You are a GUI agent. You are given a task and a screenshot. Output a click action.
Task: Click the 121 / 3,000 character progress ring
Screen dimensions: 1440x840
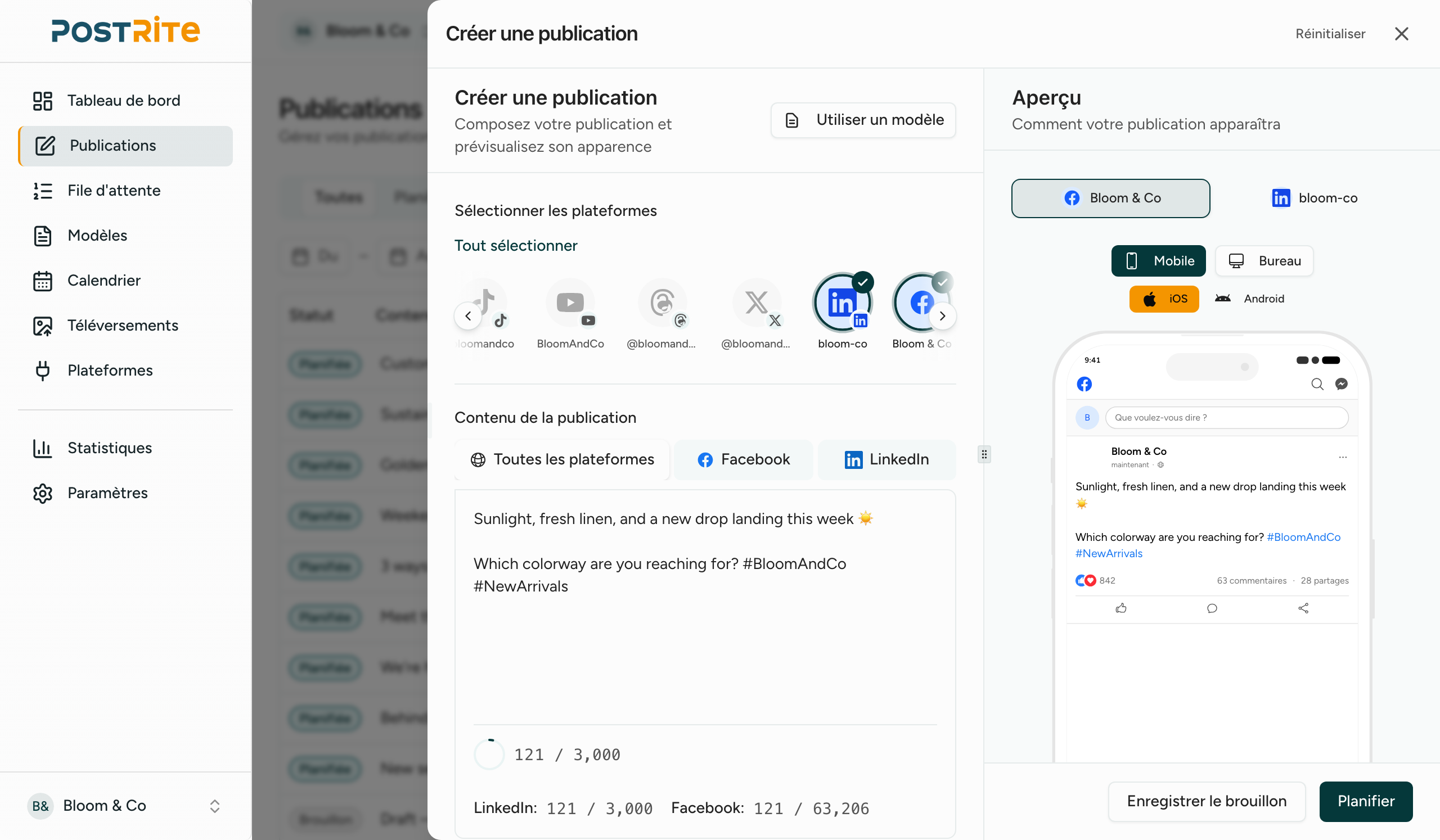point(489,755)
